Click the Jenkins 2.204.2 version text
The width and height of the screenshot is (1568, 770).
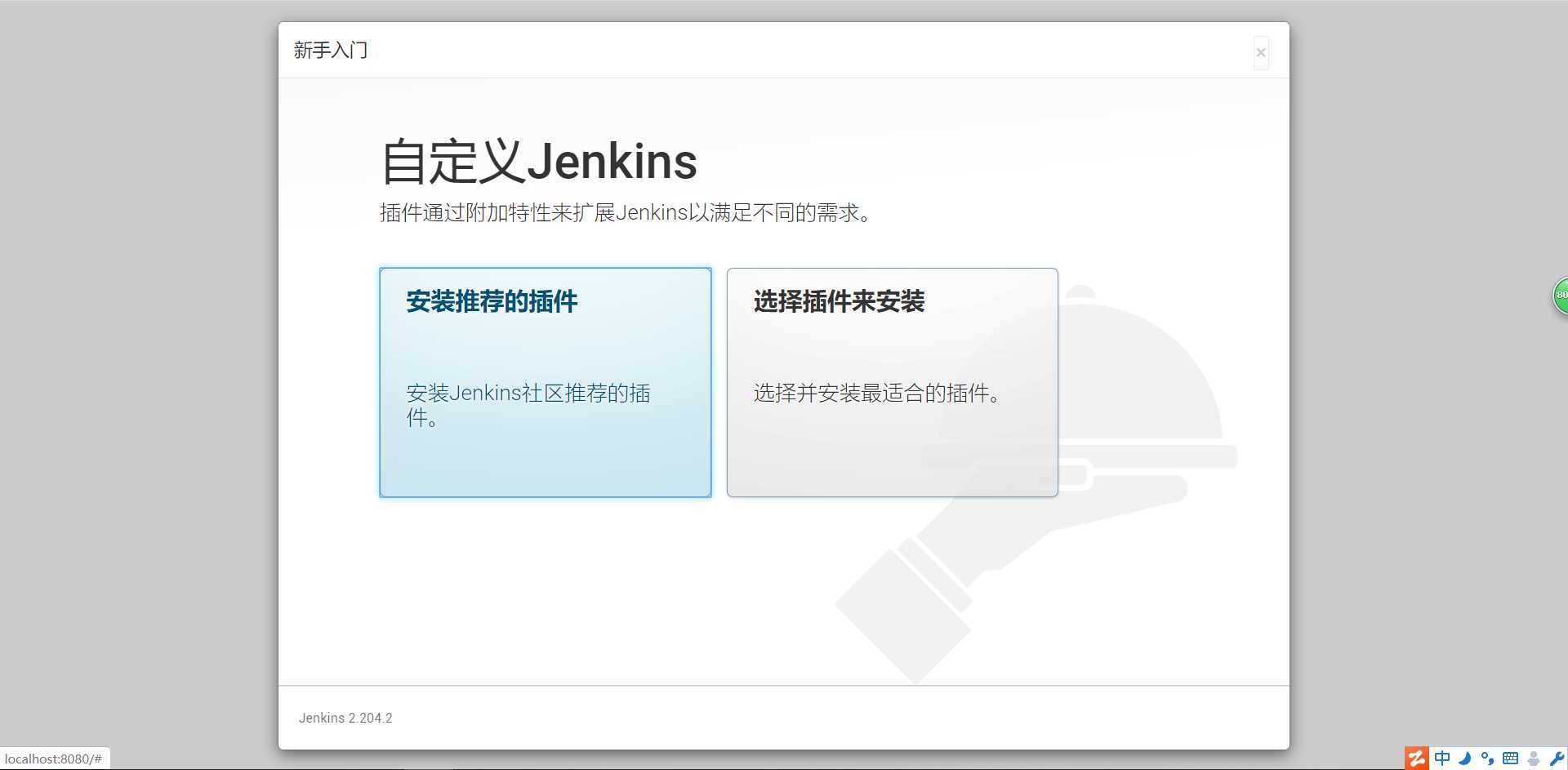[x=345, y=718]
